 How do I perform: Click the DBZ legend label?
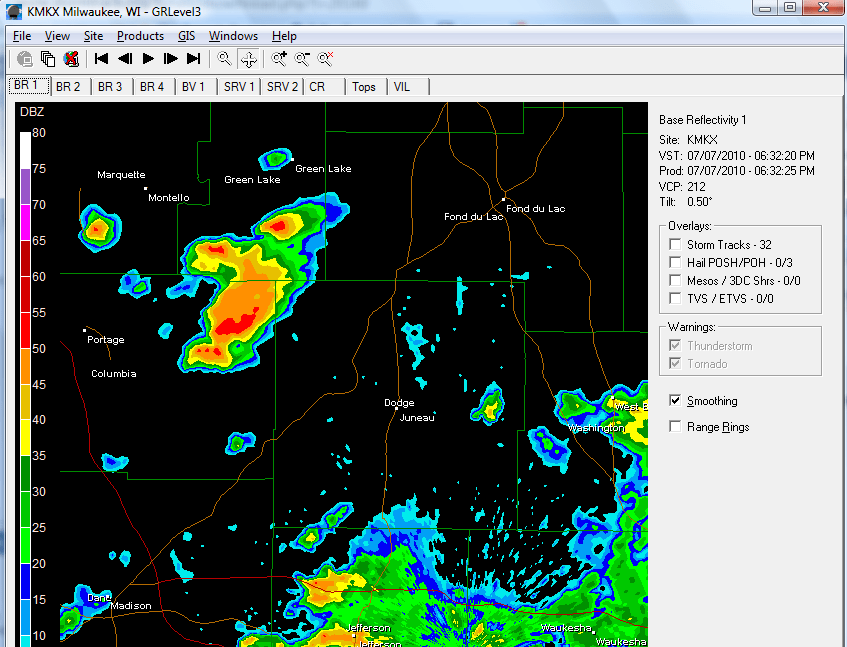click(32, 112)
